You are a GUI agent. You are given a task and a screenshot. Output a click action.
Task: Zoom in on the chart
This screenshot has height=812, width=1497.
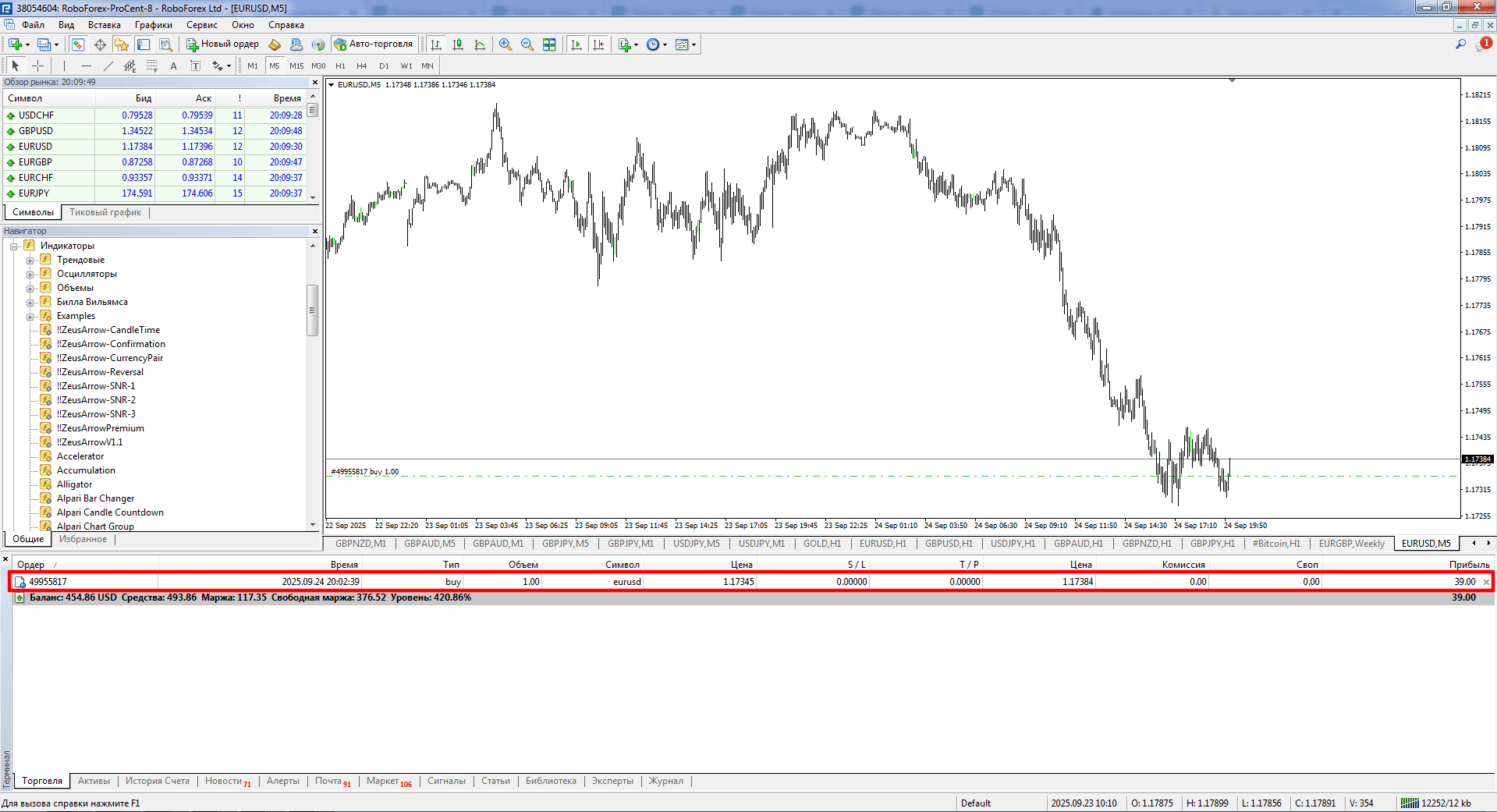506,44
